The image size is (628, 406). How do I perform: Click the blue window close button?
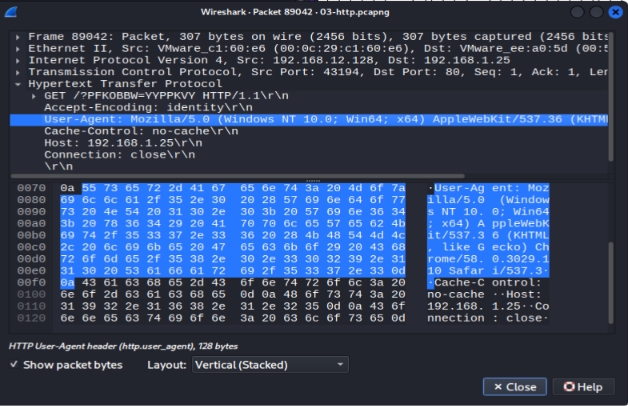point(615,12)
